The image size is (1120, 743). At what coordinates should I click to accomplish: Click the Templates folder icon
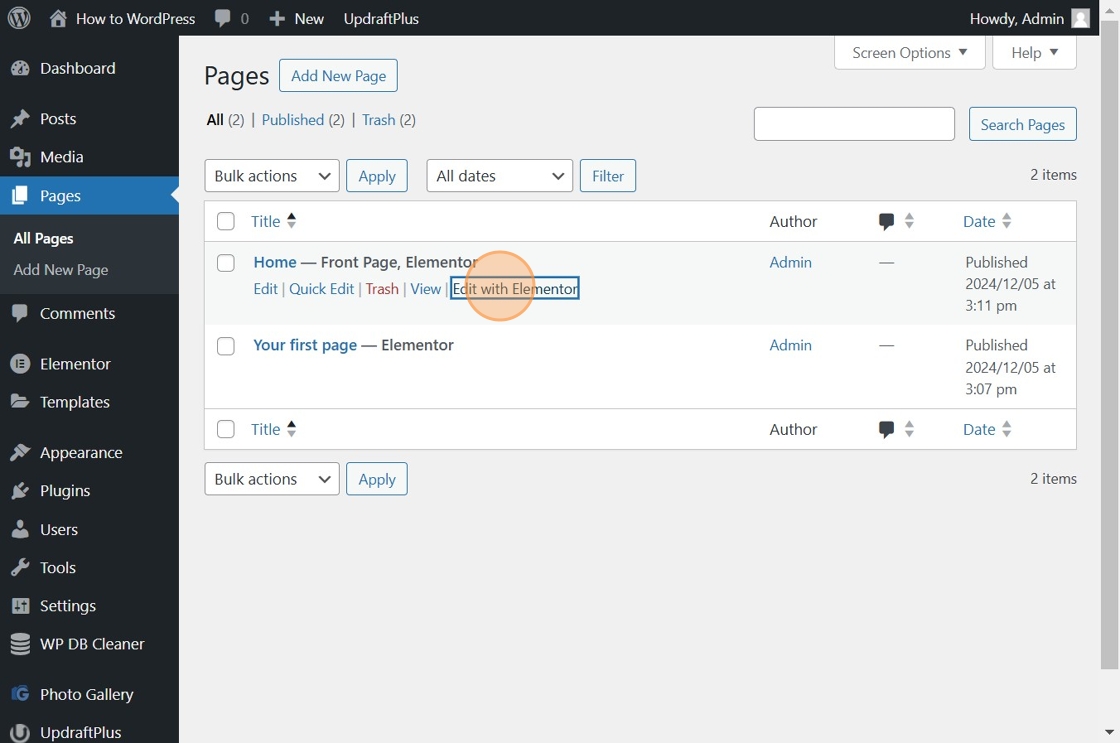pyautogui.click(x=20, y=402)
